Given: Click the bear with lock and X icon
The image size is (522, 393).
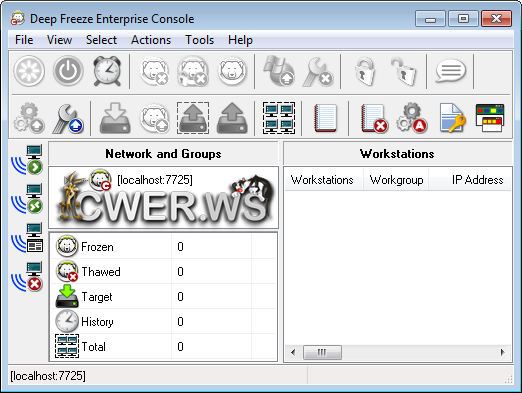Looking at the screenshot, I should 193,71.
